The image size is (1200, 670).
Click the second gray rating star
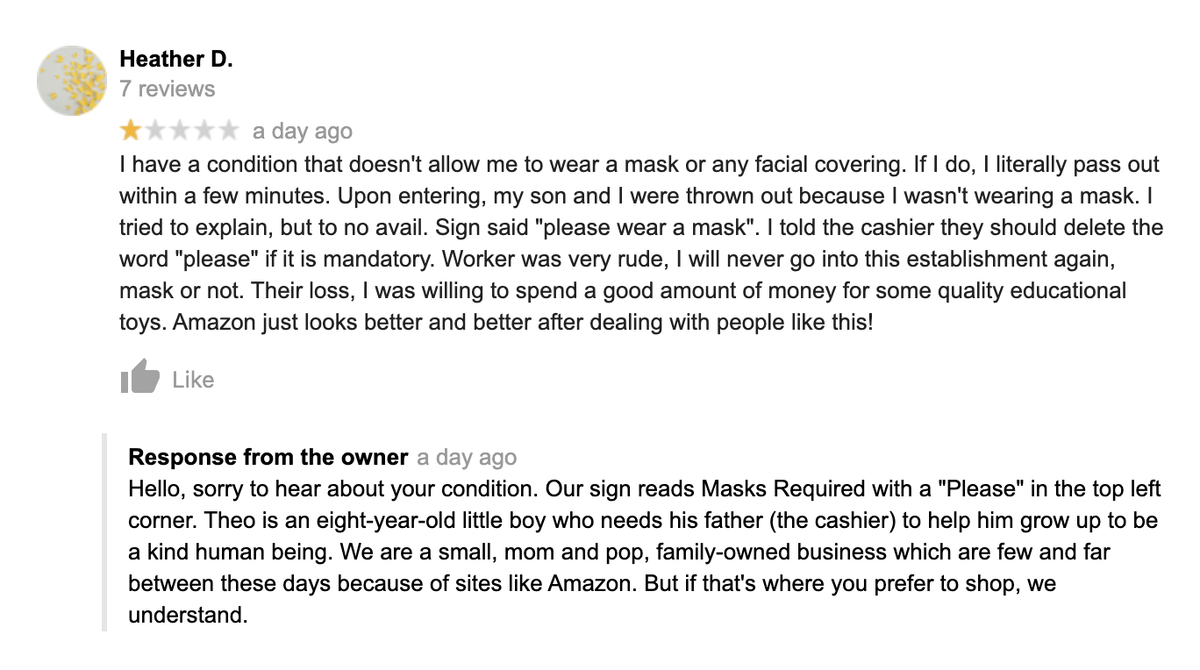pyautogui.click(x=155, y=131)
